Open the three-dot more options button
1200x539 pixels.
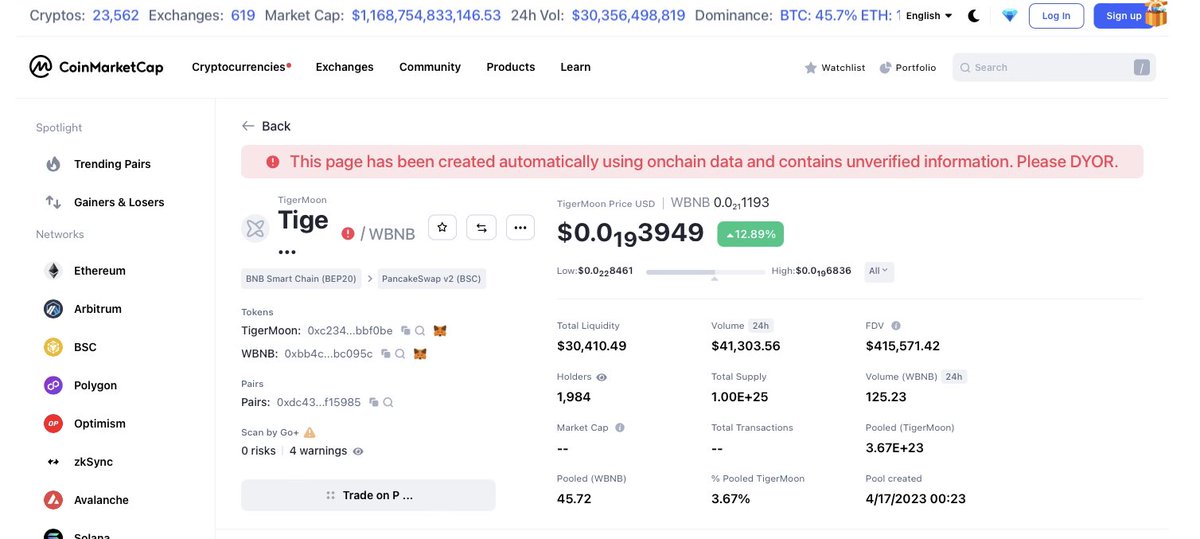(x=520, y=228)
